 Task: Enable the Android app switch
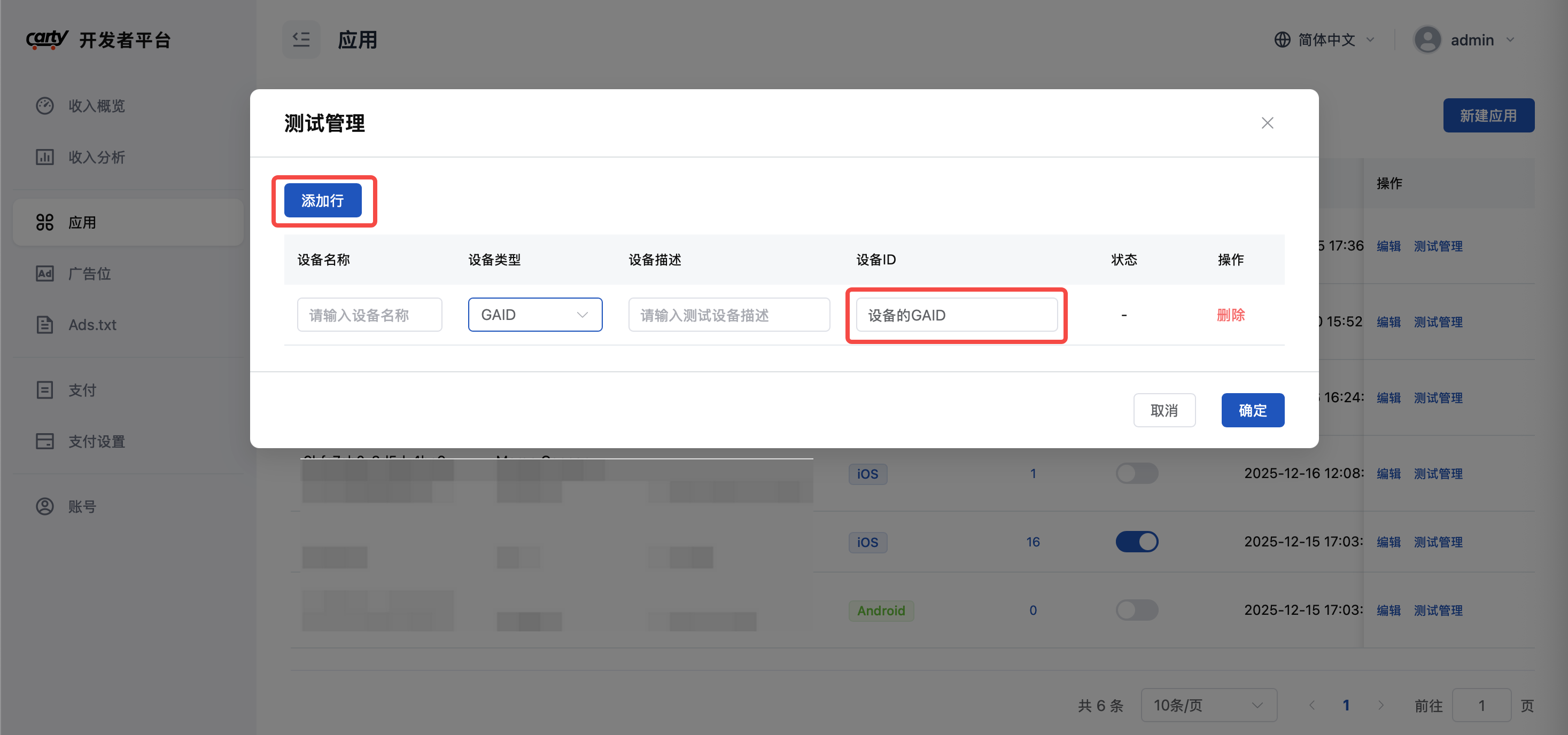pos(1136,609)
